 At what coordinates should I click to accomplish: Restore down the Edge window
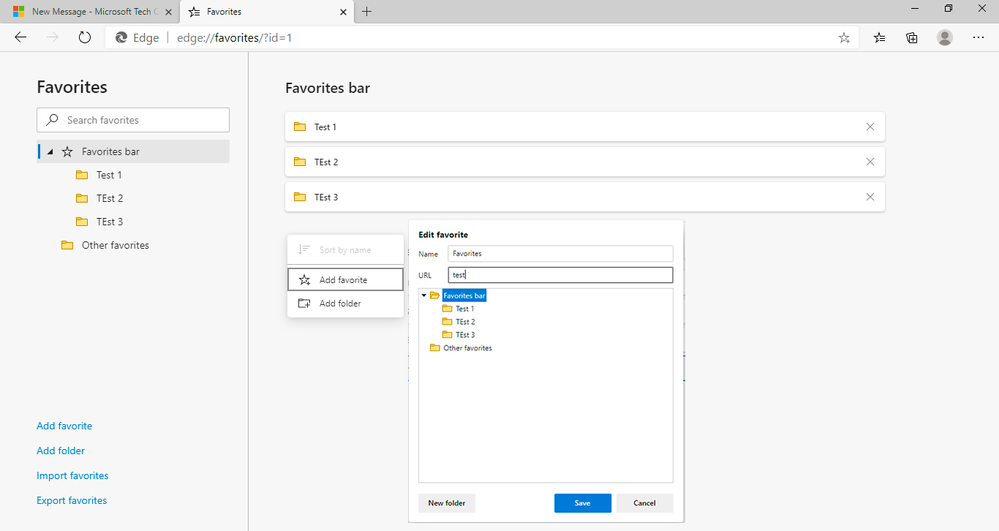948,9
